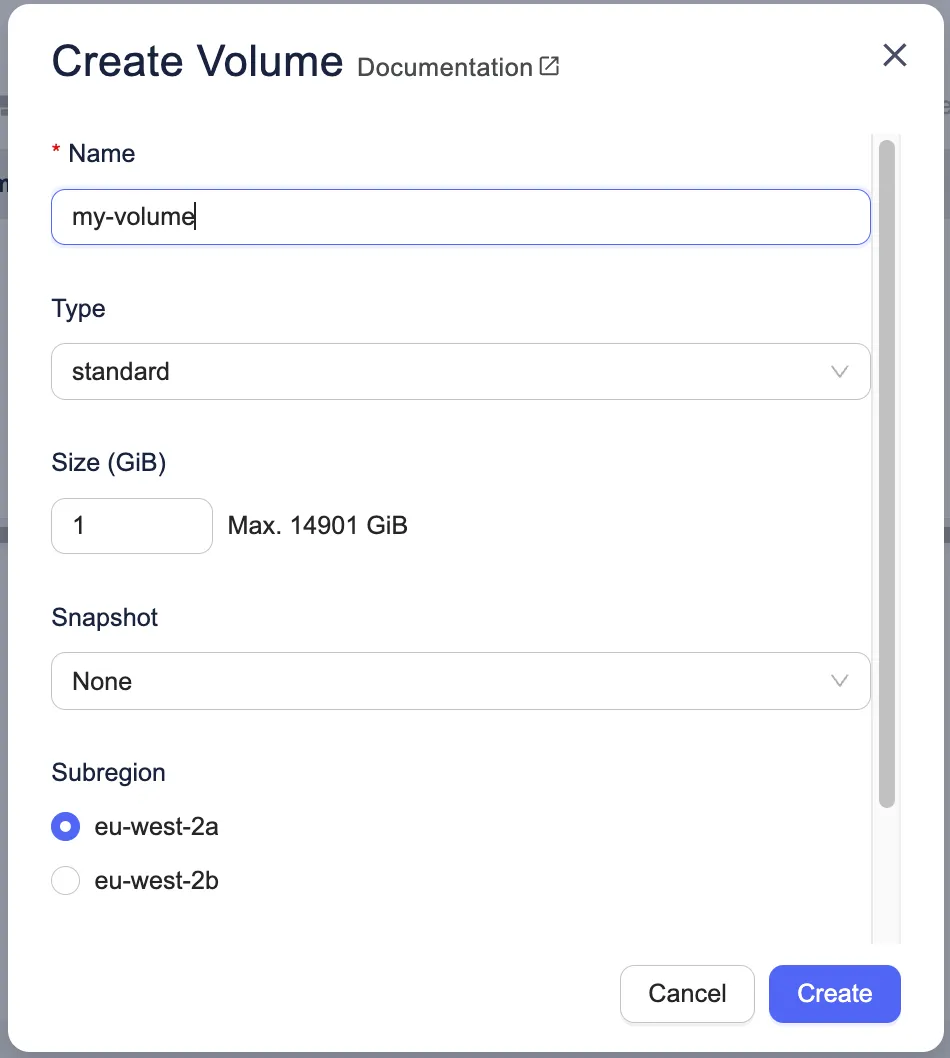Close the Create Volume dialog
950x1058 pixels.
point(894,56)
